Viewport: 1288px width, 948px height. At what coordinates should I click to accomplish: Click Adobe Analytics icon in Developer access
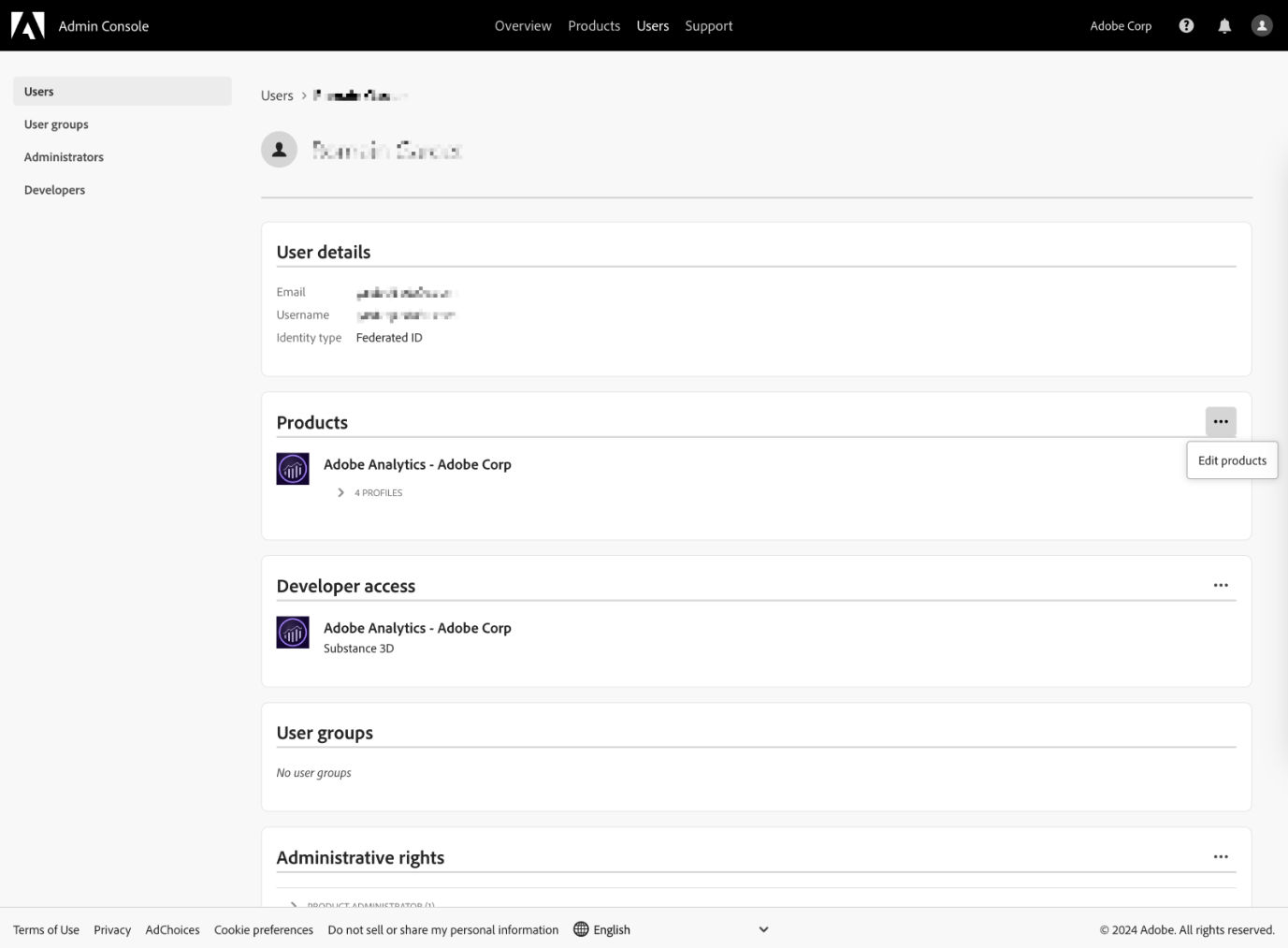(293, 632)
